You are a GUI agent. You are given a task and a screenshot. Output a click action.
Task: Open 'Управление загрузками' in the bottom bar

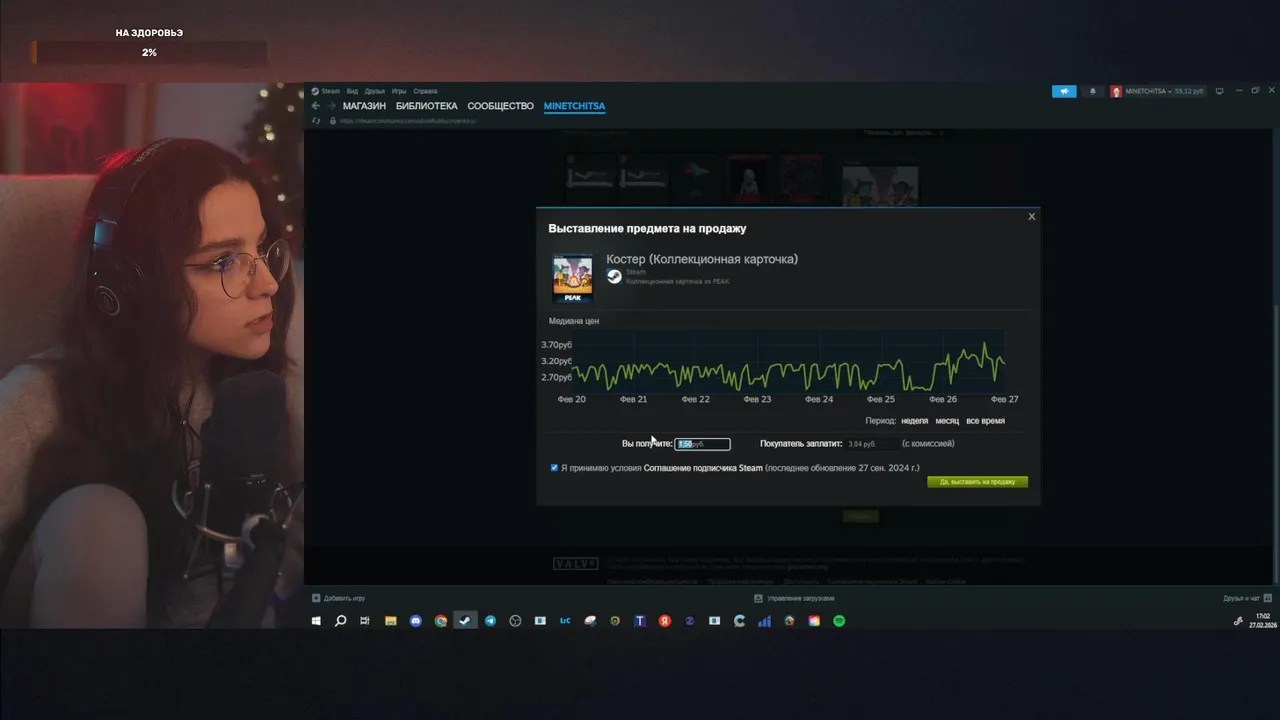795,598
